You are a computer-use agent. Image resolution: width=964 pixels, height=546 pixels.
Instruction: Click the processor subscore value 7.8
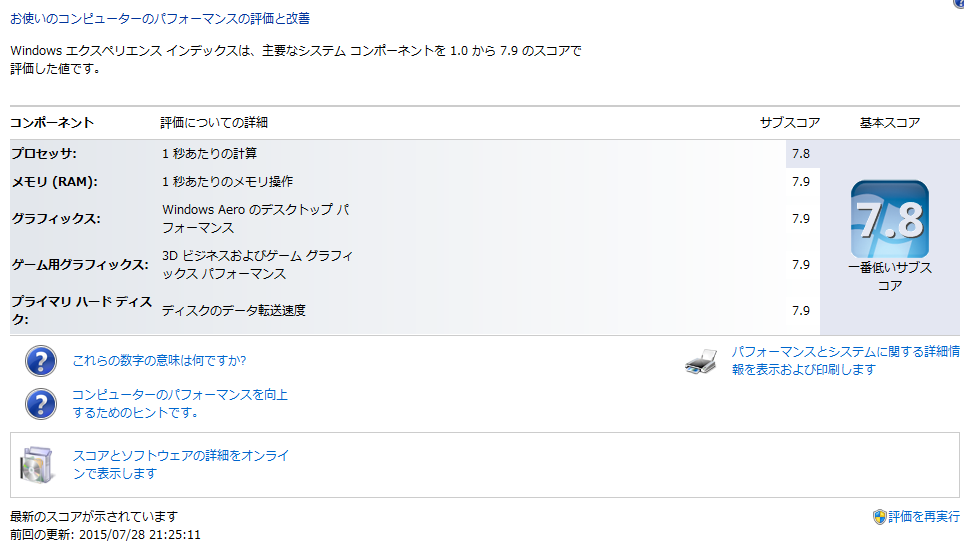tap(800, 154)
